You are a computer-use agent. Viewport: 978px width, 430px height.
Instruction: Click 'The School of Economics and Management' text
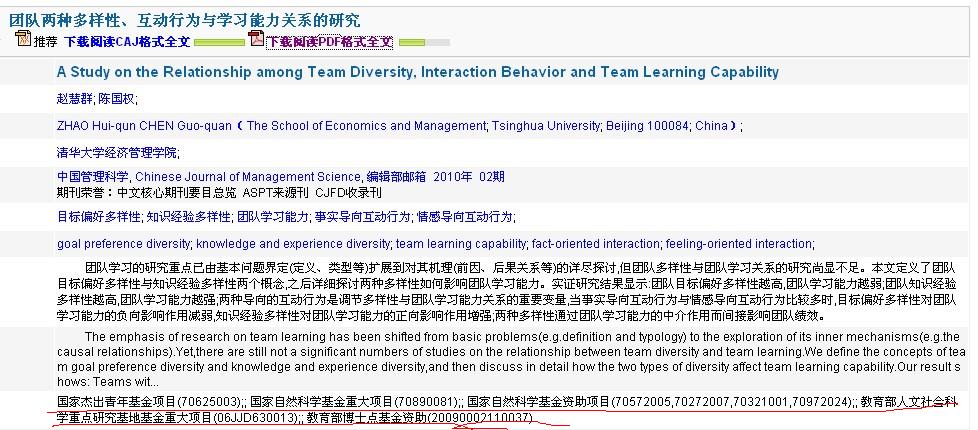[366, 125]
